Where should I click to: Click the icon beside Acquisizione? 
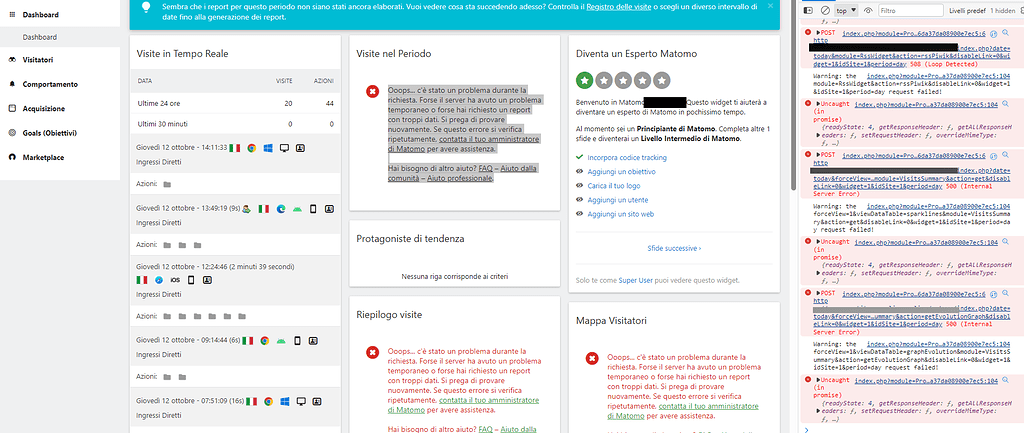point(12,108)
